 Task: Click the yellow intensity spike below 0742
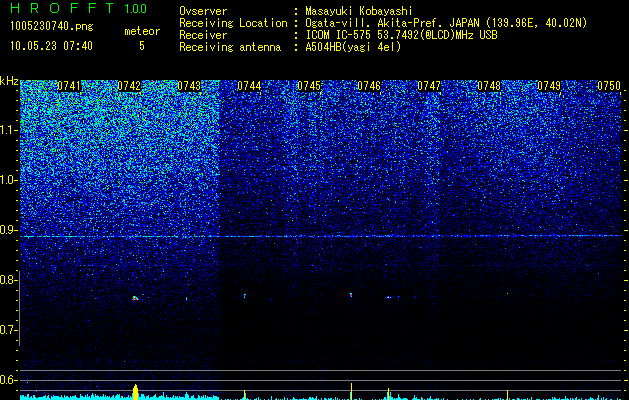[x=135, y=392]
